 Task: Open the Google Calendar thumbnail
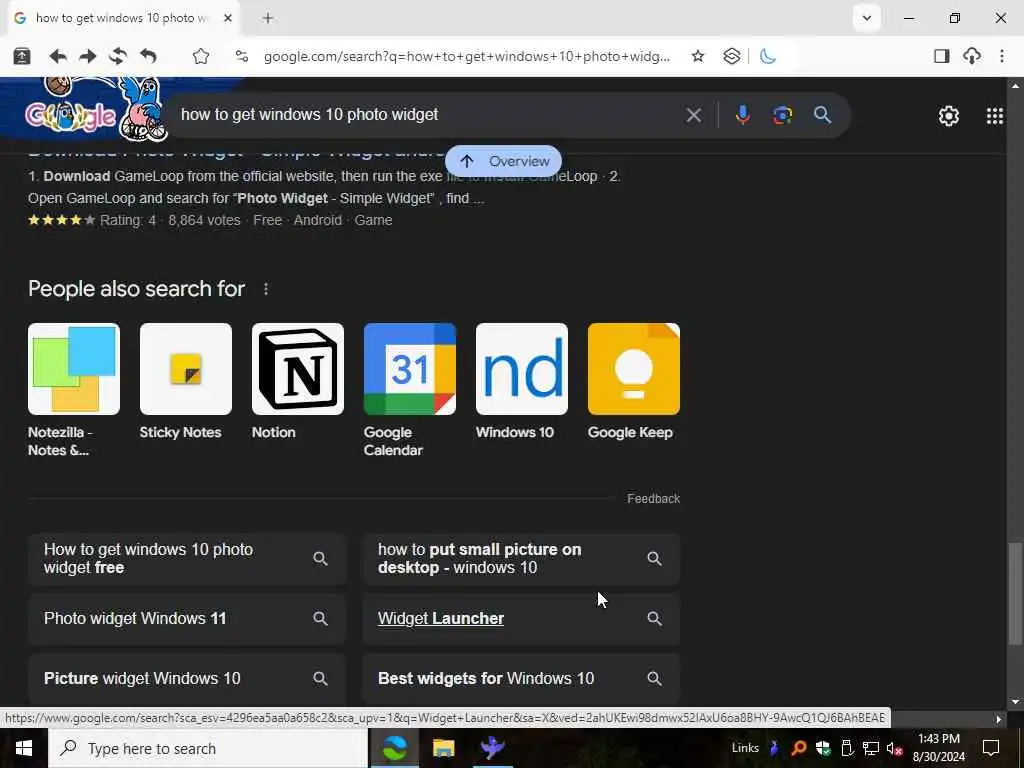[409, 369]
